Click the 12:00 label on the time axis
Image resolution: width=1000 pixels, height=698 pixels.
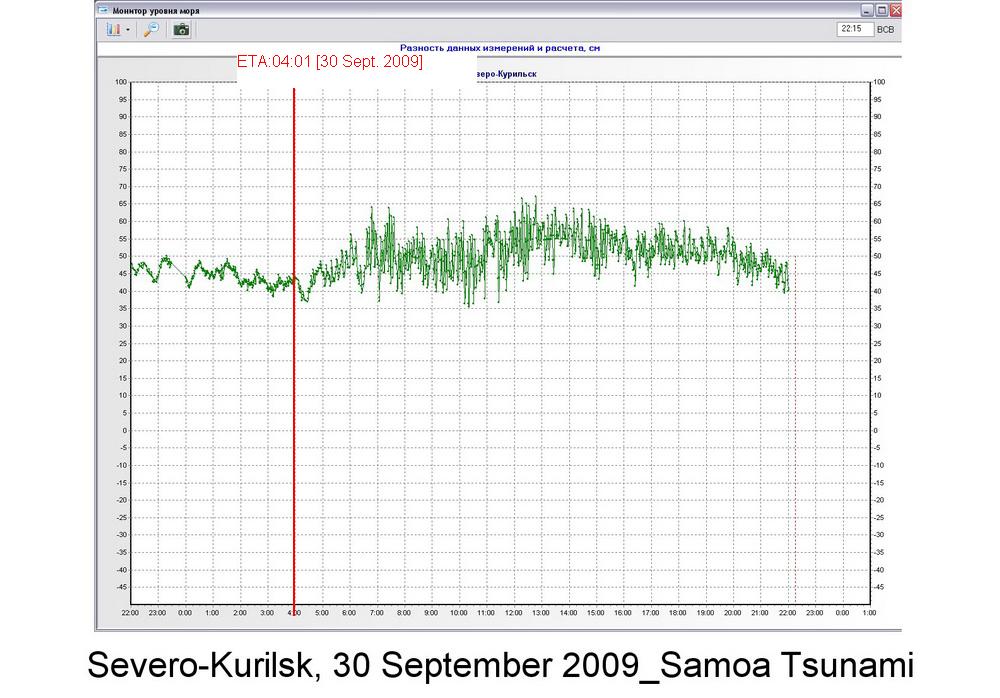click(513, 612)
